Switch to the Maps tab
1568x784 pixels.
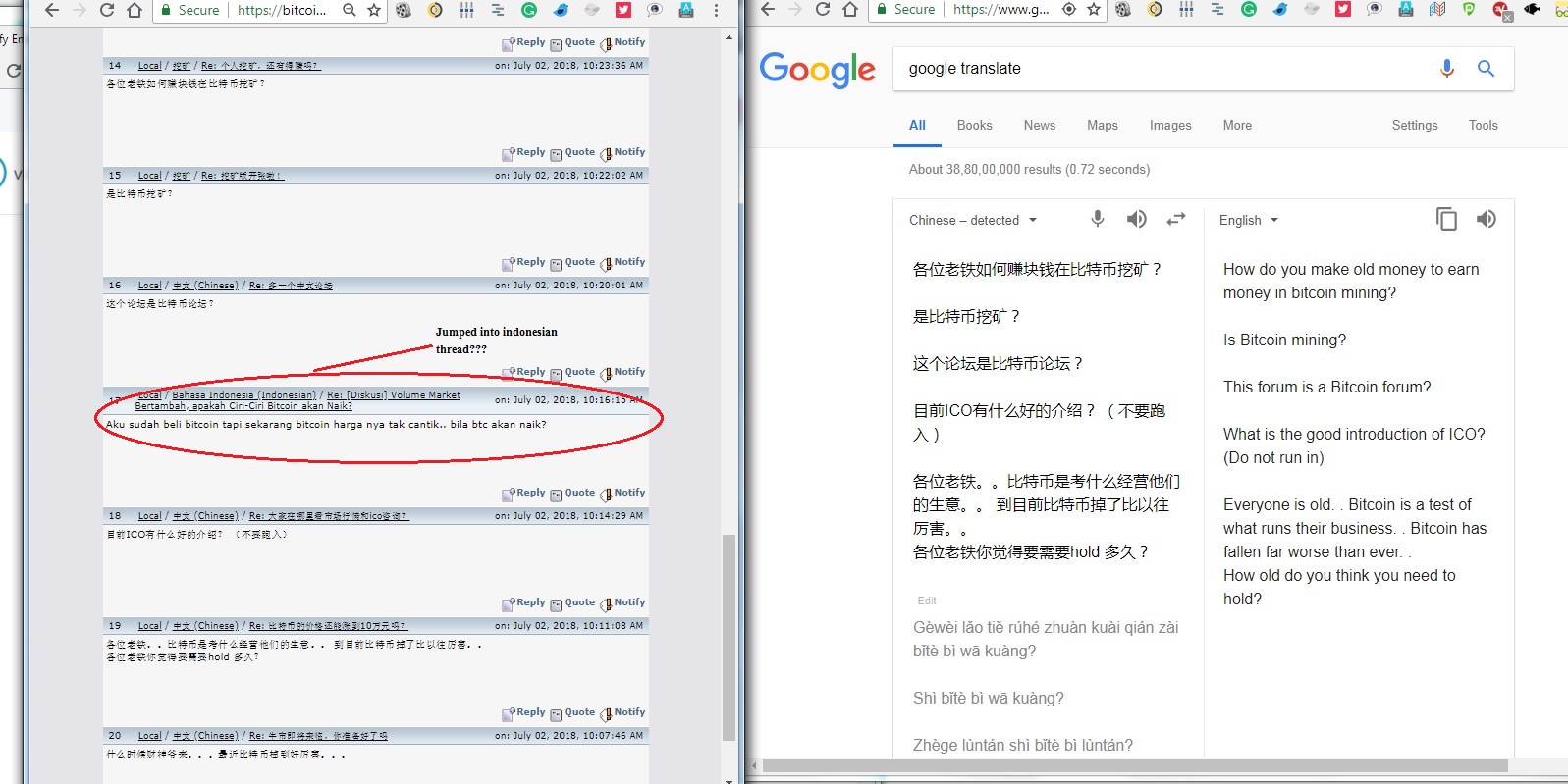tap(1103, 125)
